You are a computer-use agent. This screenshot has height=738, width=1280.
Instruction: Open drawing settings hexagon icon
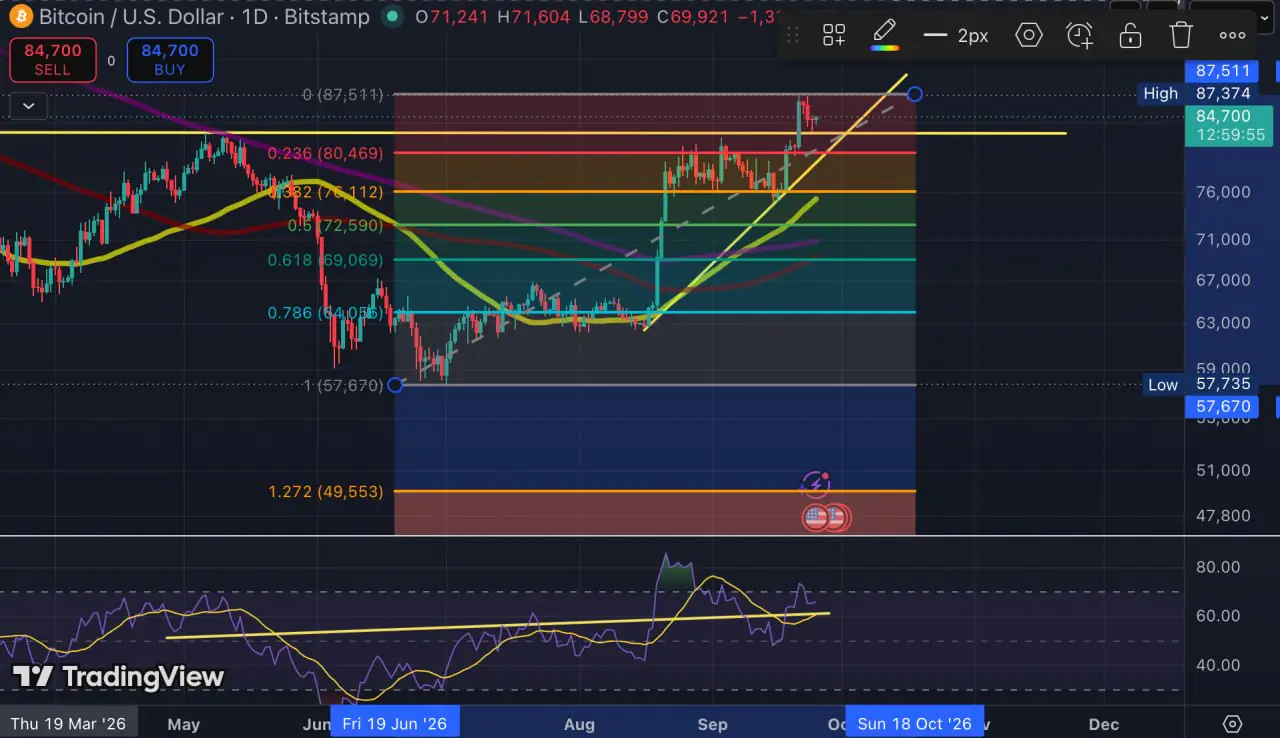click(1029, 36)
